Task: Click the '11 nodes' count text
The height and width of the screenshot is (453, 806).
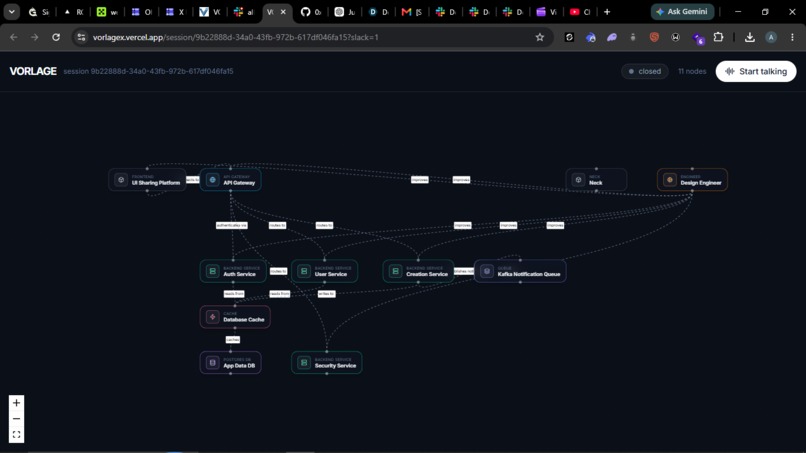Action: point(692,71)
